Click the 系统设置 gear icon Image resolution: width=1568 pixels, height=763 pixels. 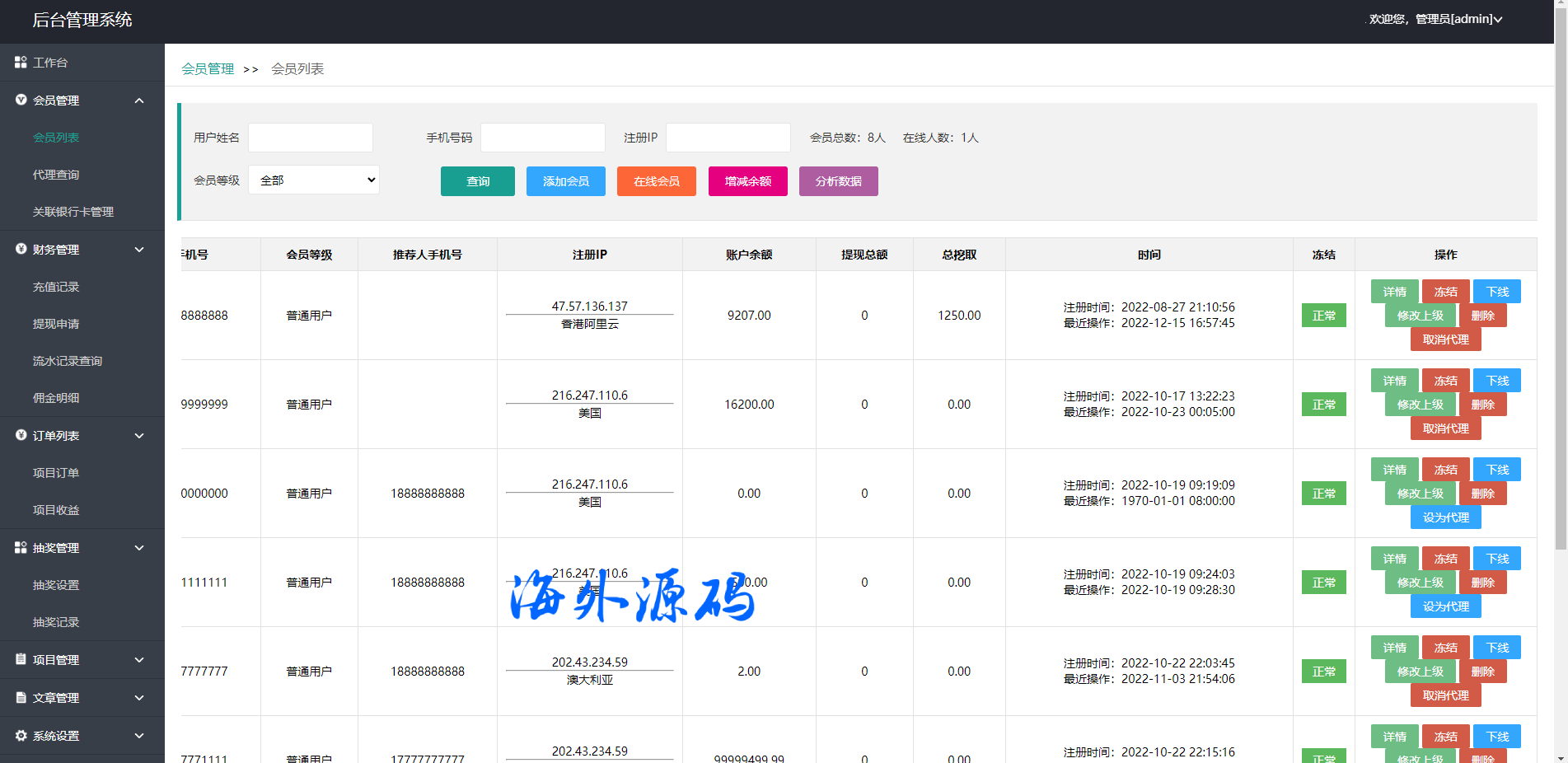coord(21,735)
